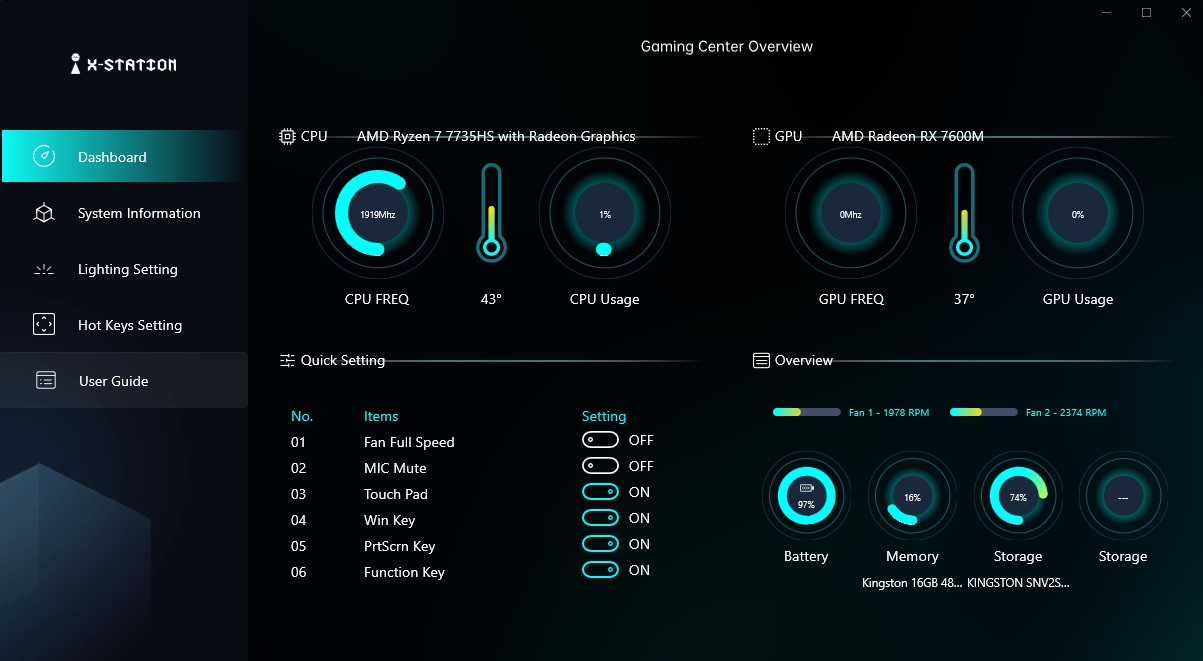
Task: Click the Fan Full Speed item label
Action: click(x=409, y=442)
